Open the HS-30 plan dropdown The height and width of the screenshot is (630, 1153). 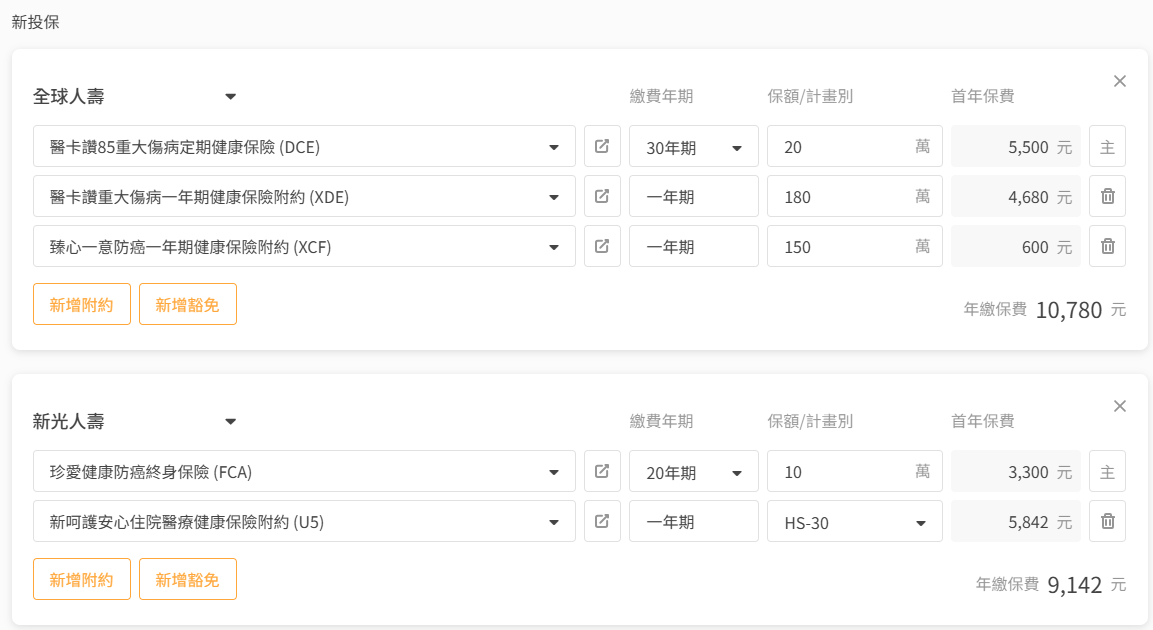(854, 522)
